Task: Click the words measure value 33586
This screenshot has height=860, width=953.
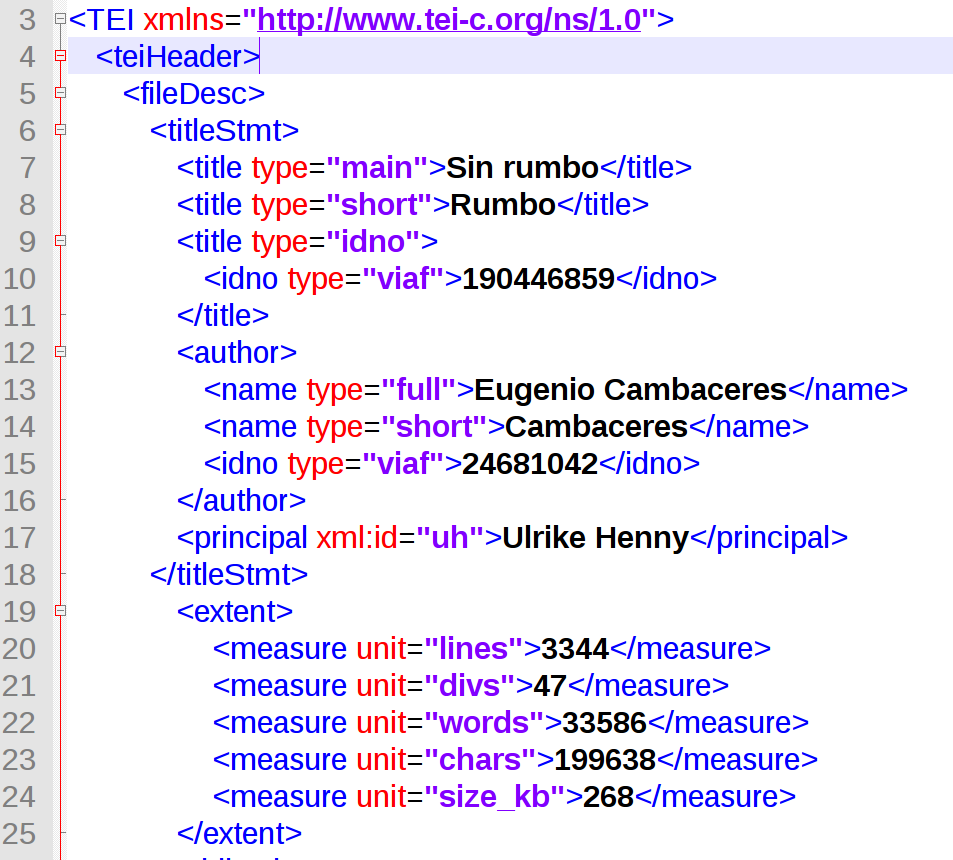Action: 604,722
